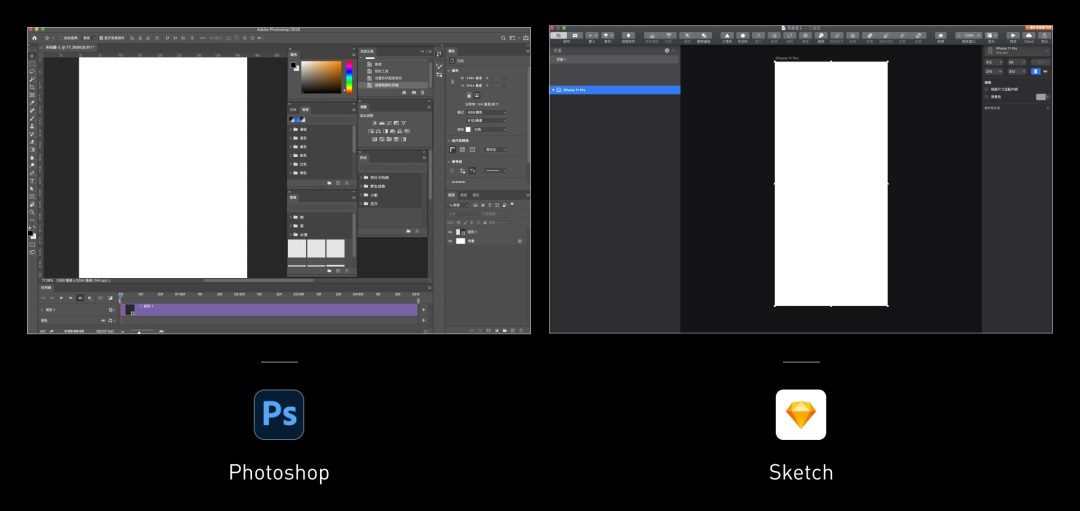Screen dimensions: 1080x511
Task: Select the Lasso tool in Photoshop
Action: [32, 72]
